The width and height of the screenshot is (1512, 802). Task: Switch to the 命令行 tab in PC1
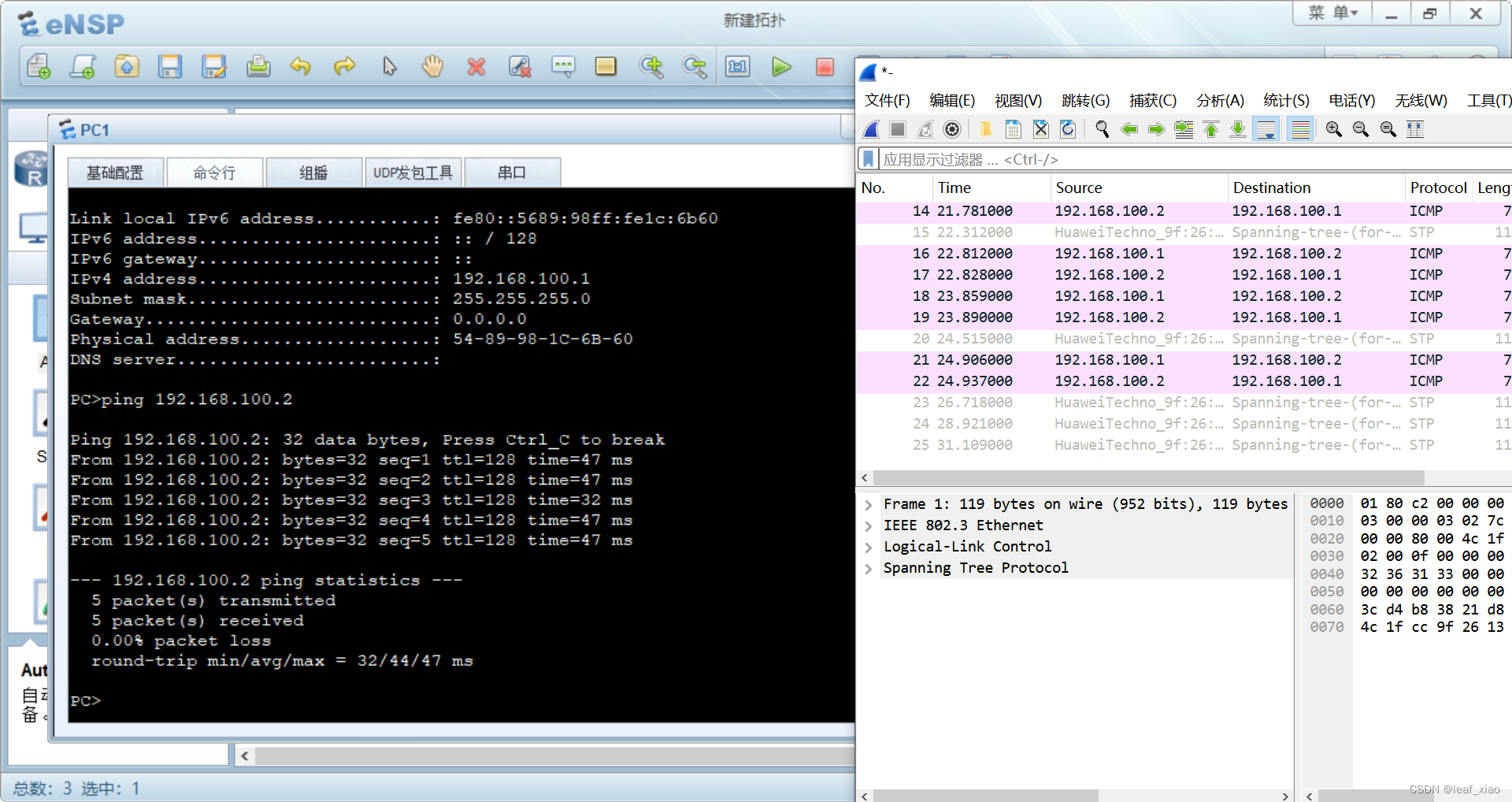pyautogui.click(x=214, y=173)
